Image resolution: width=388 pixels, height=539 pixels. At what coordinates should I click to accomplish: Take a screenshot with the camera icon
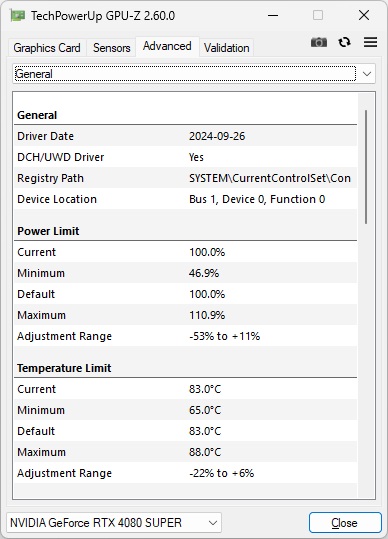pos(319,42)
